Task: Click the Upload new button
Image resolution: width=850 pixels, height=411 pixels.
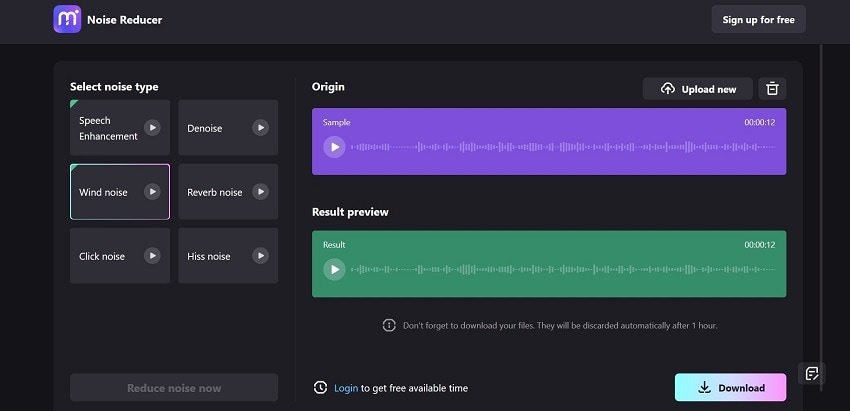Action: click(697, 89)
